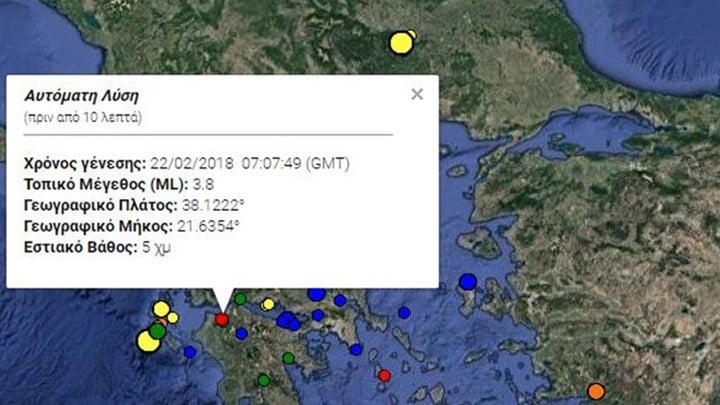
Task: Click the latitude value 38.1222°
Action: click(213, 205)
